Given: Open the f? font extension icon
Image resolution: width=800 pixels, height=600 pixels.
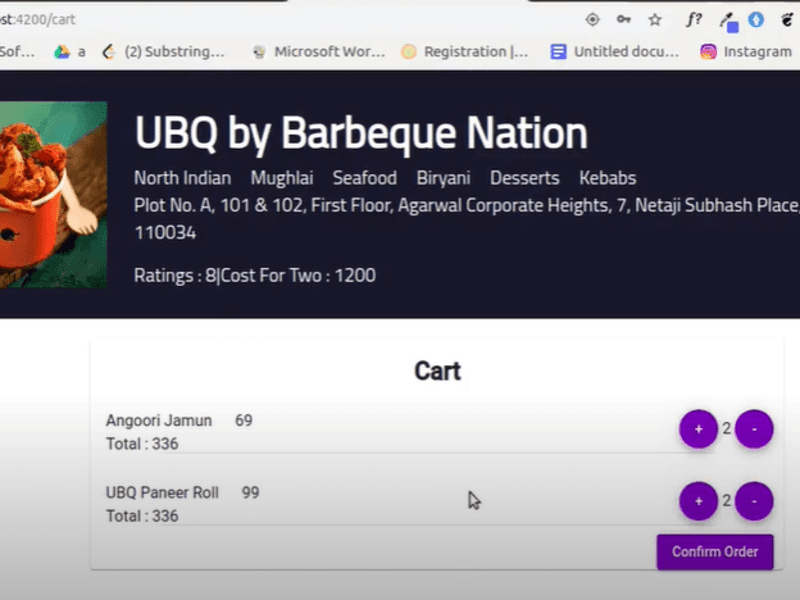Looking at the screenshot, I should coord(693,20).
